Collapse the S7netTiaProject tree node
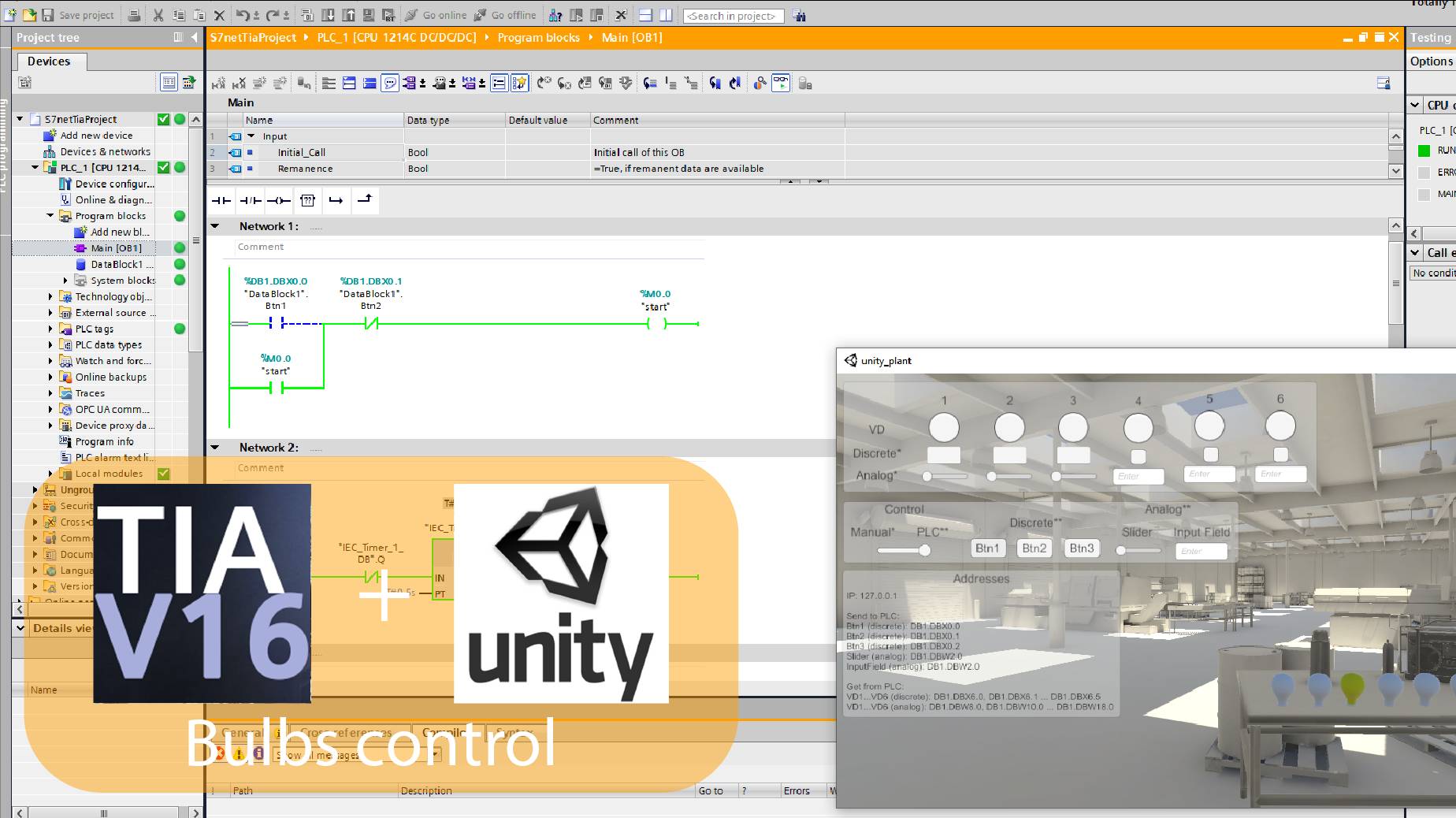Screen dimensions: 1456x818 [20, 119]
